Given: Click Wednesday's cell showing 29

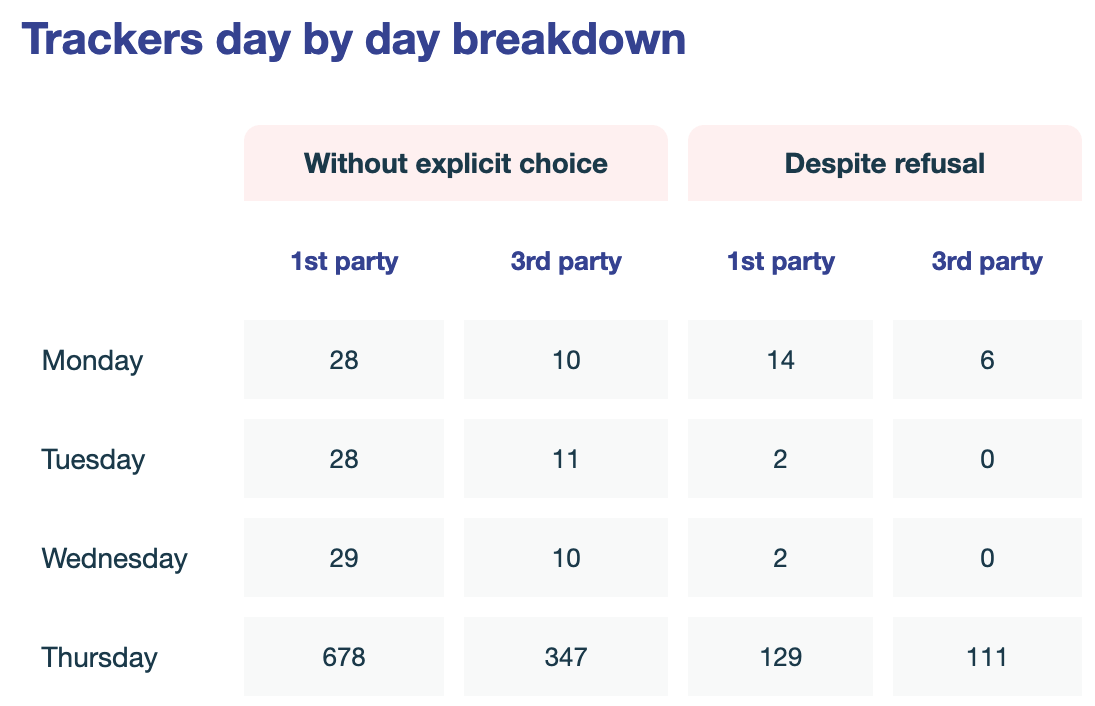Looking at the screenshot, I should pos(344,558).
